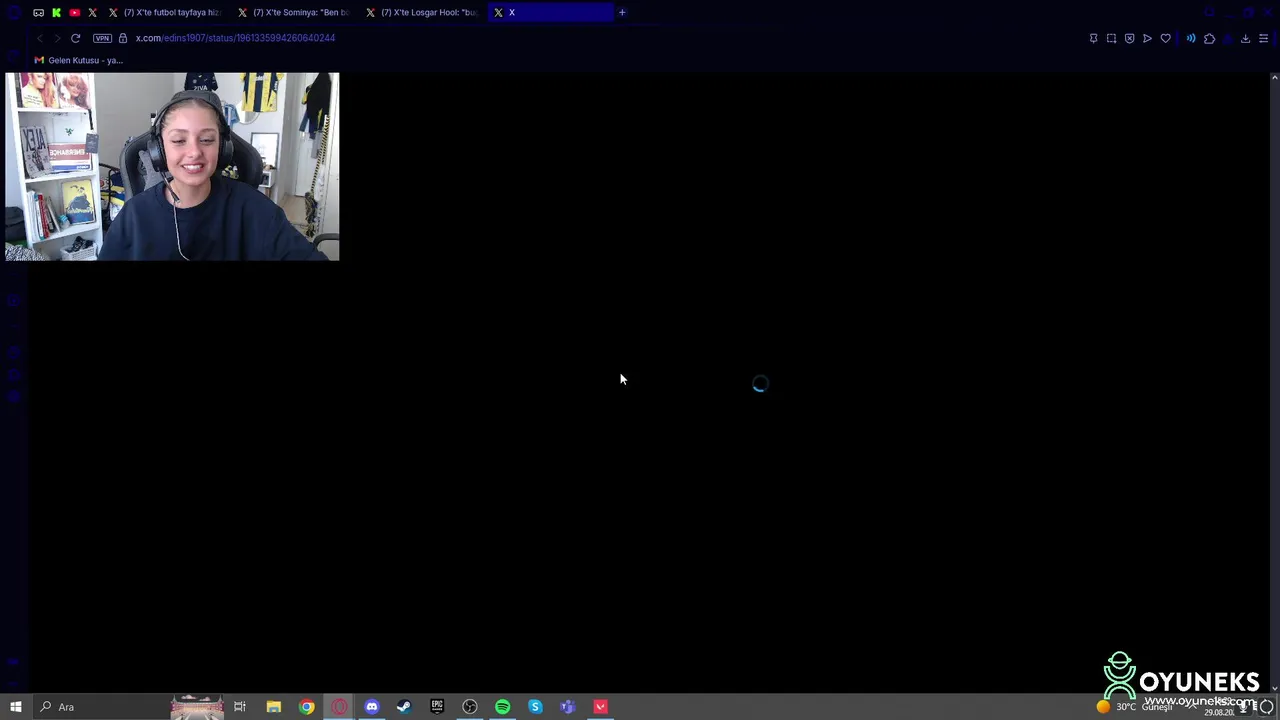Screen dimensions: 1280x720
Task: Open OBS Studio from the taskbar
Action: [x=470, y=707]
